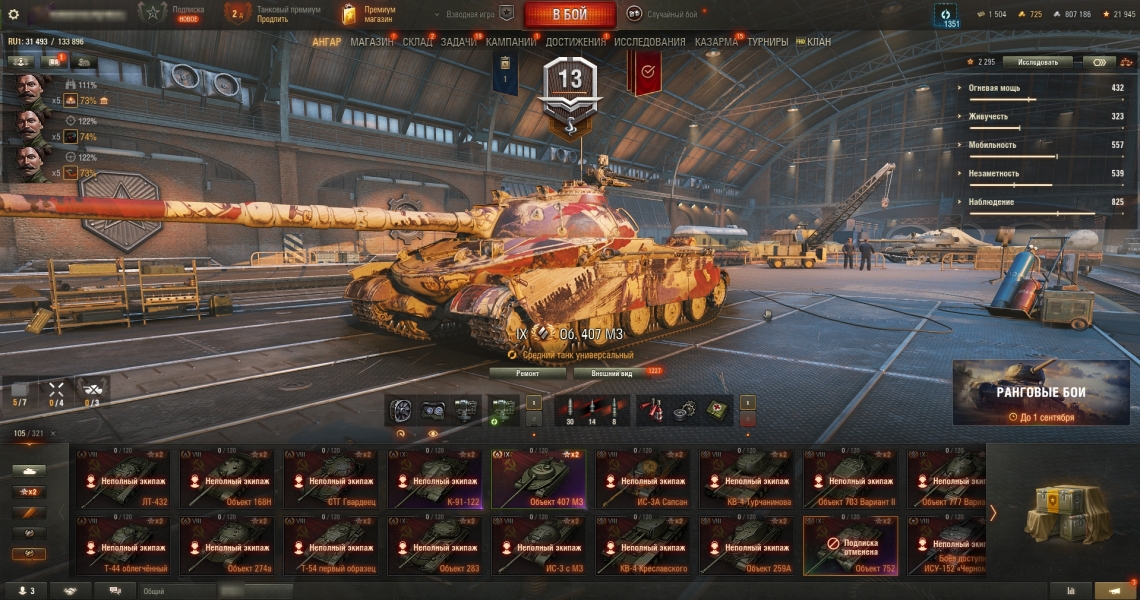The height and width of the screenshot is (600, 1140).
Task: Click the crew books icon with notification badge
Action: pyautogui.click(x=55, y=62)
